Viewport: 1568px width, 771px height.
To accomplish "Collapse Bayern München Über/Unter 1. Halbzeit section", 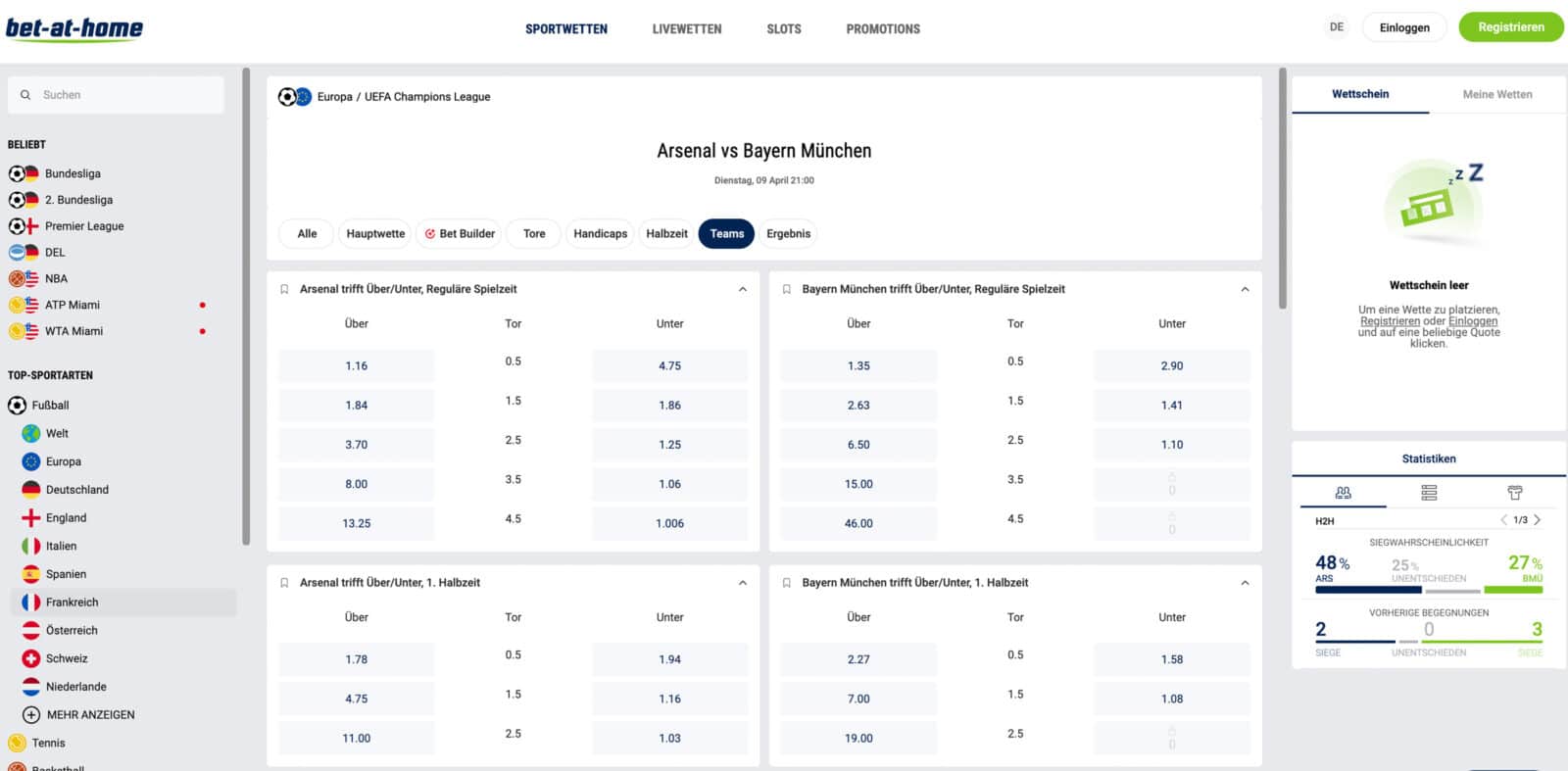I will pos(1245,583).
